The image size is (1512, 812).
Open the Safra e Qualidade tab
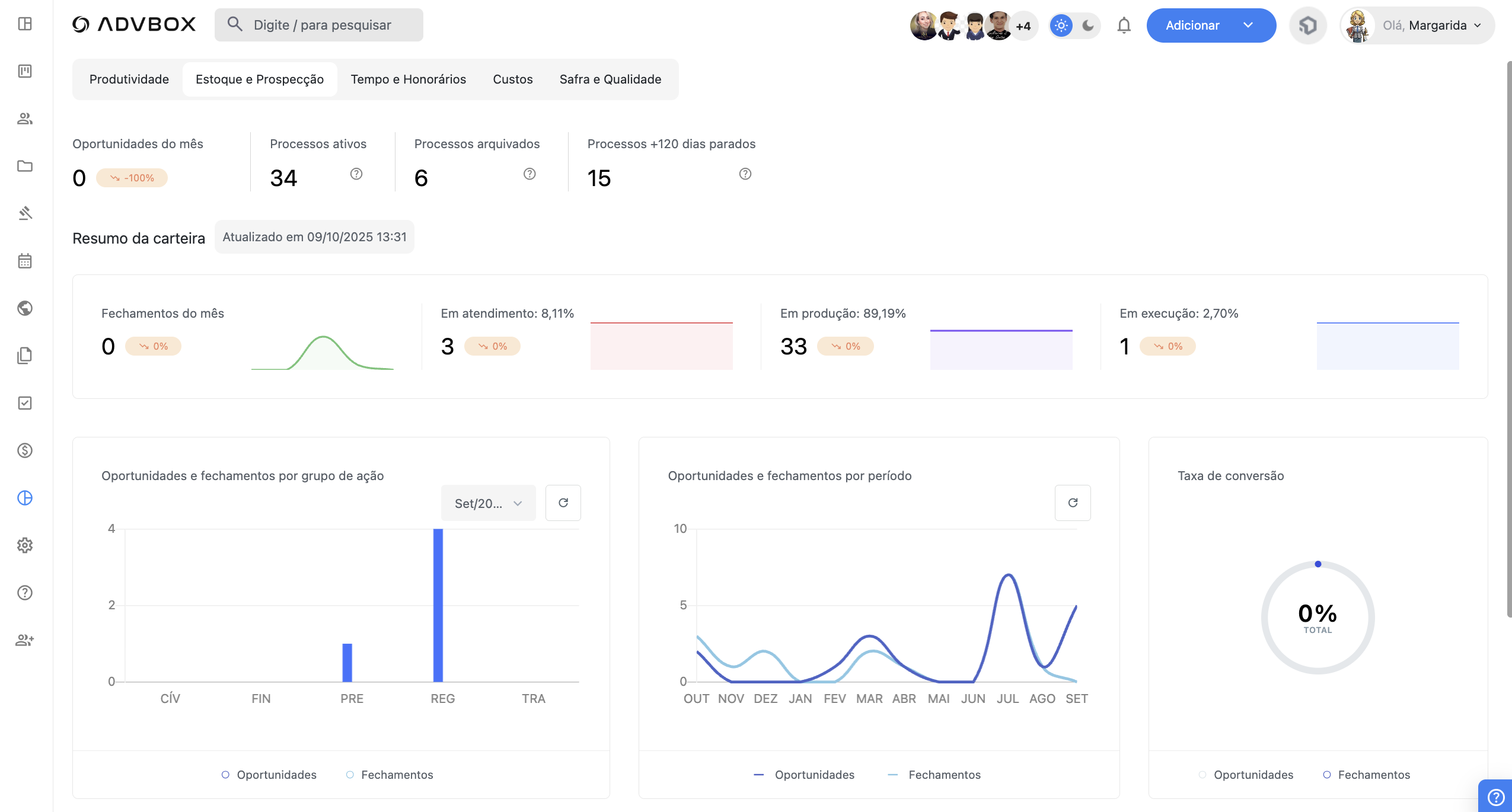610,79
